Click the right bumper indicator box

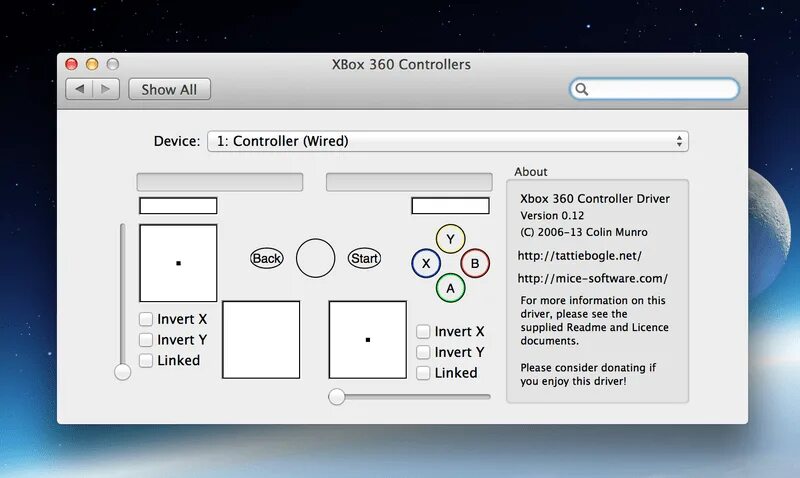451,206
